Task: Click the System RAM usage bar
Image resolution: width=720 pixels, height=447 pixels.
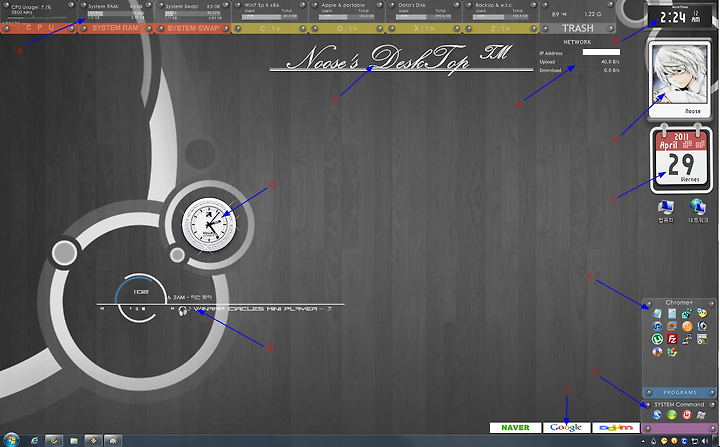Action: click(x=115, y=14)
